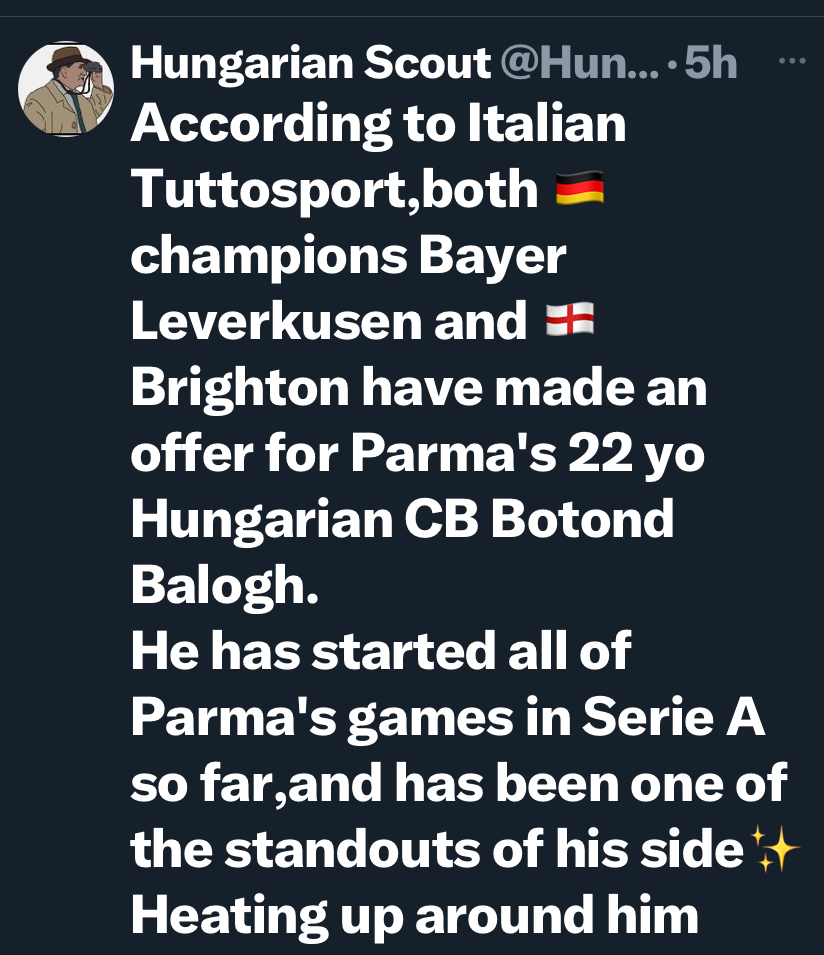Click the word 'Tuttosport,both' in the tweet
This screenshot has height=955, width=824.
click(334, 189)
